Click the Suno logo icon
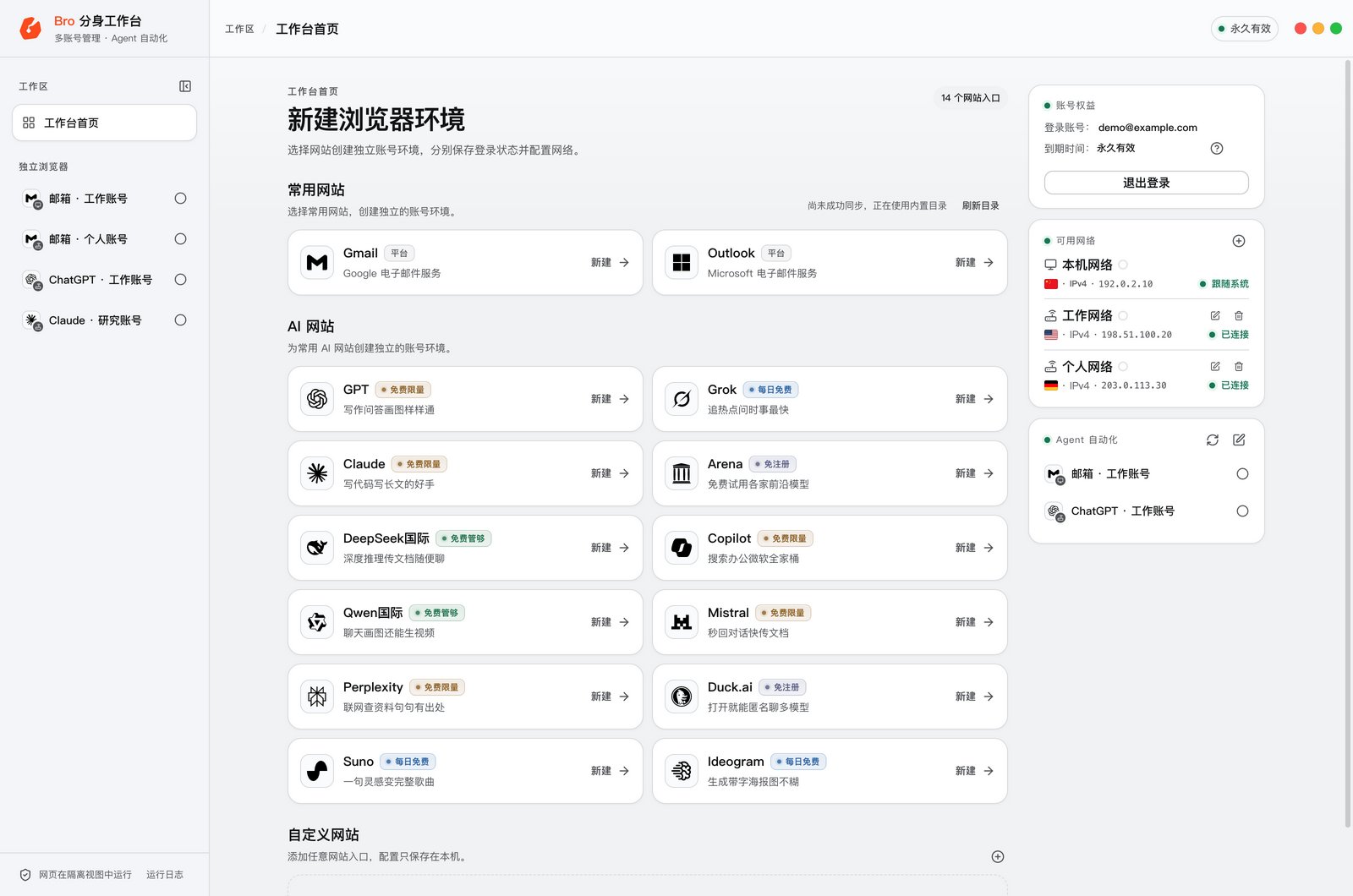Image resolution: width=1353 pixels, height=896 pixels. tap(317, 771)
